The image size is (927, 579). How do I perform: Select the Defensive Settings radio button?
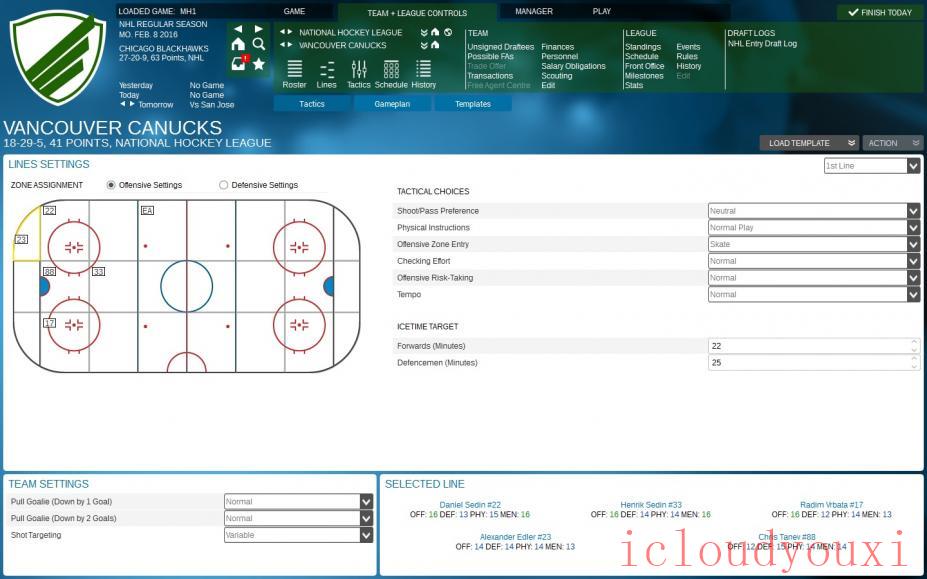tap(223, 185)
